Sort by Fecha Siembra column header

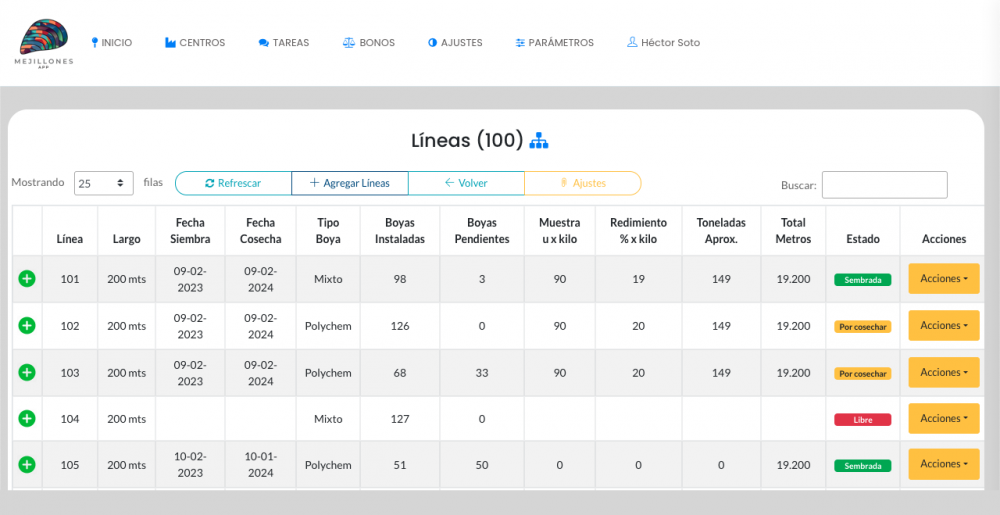coord(190,231)
